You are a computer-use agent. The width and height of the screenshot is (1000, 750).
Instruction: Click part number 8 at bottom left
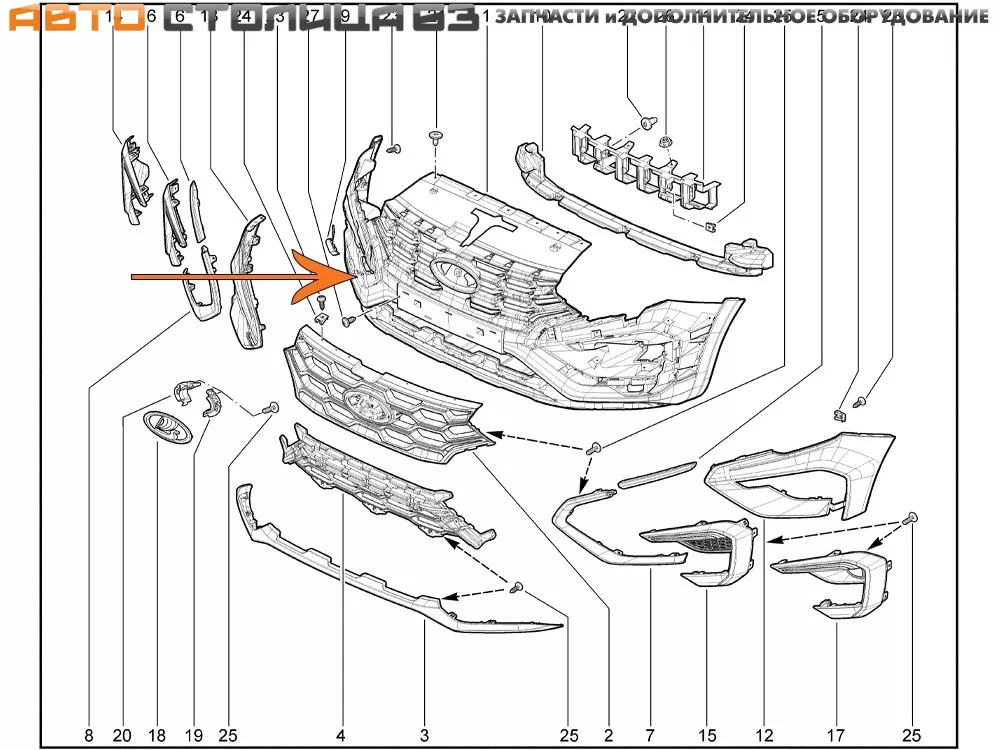[x=89, y=736]
